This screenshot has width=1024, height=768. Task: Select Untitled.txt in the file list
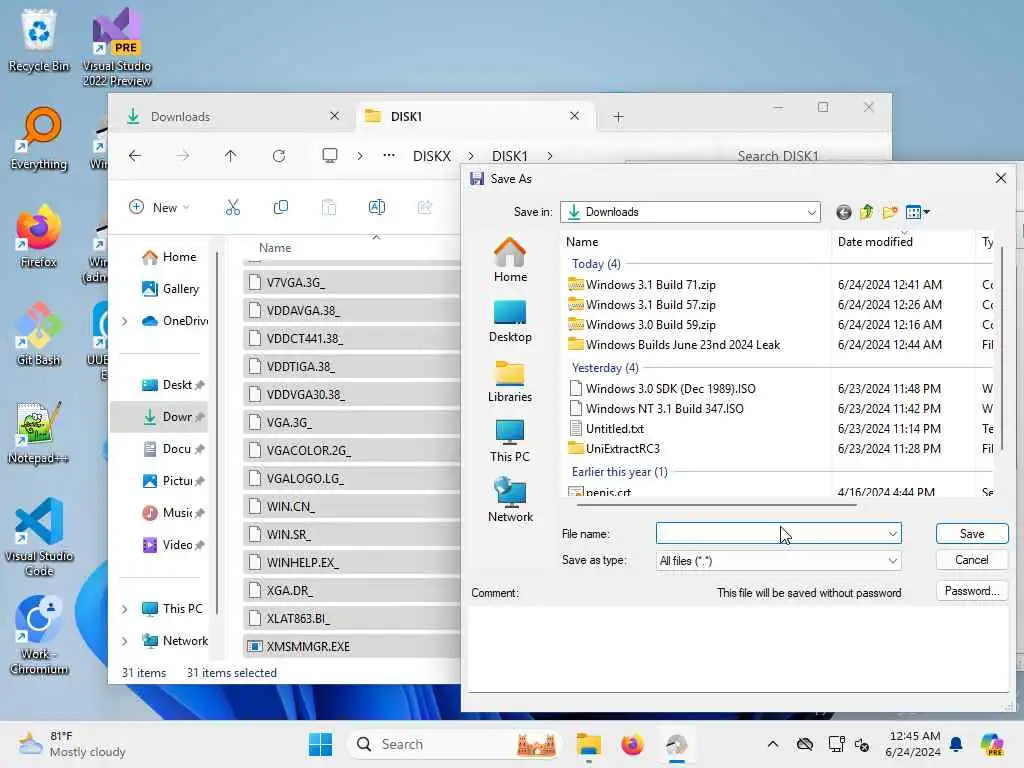(x=615, y=429)
